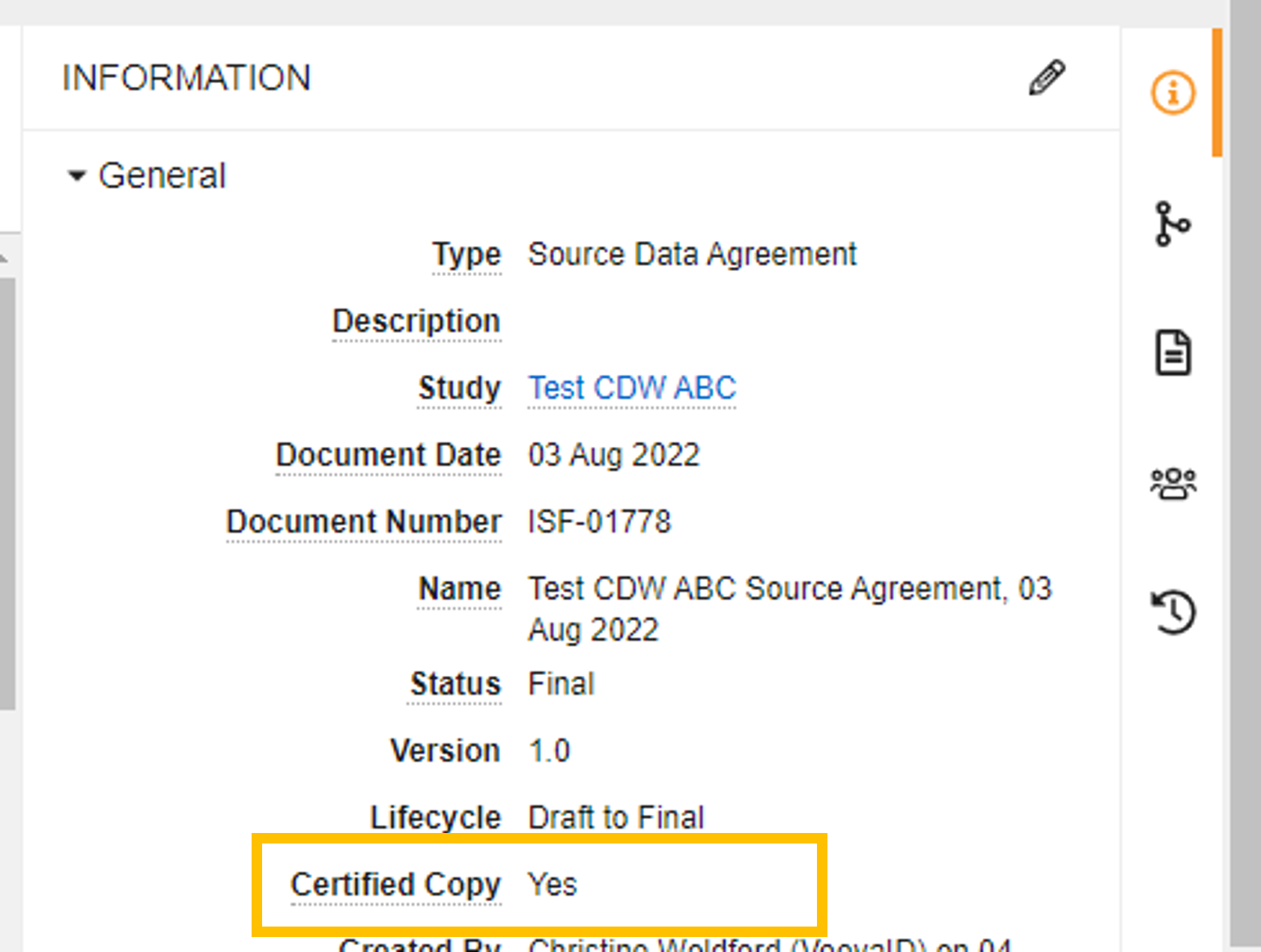Open the Timeline history clock icon
The height and width of the screenshot is (952, 1261).
pos(1173,612)
